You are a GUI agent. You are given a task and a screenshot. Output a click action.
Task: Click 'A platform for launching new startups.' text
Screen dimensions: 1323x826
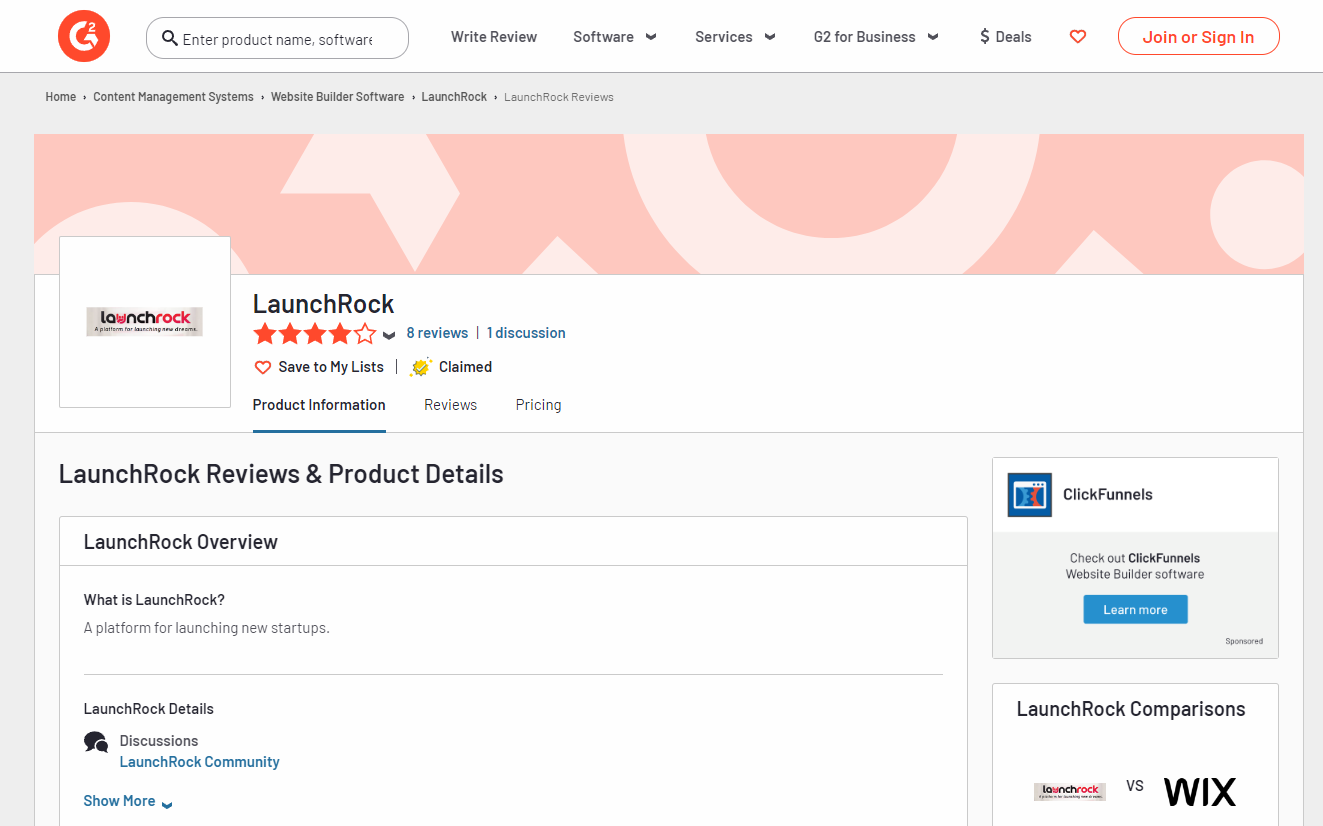click(x=207, y=628)
